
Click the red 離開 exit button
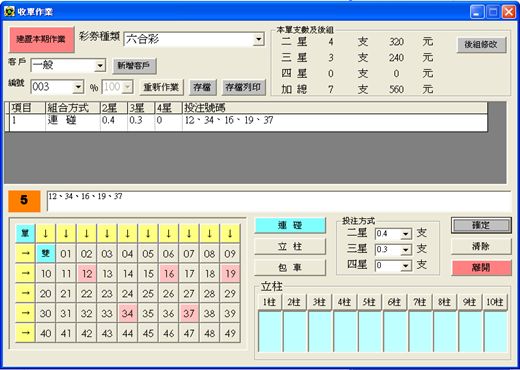(x=481, y=267)
